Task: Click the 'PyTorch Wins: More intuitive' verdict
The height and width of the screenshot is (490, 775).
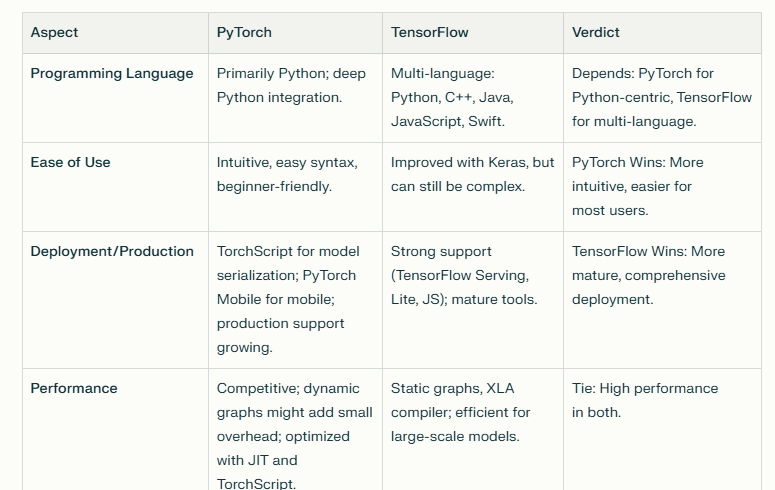Action: point(637,186)
